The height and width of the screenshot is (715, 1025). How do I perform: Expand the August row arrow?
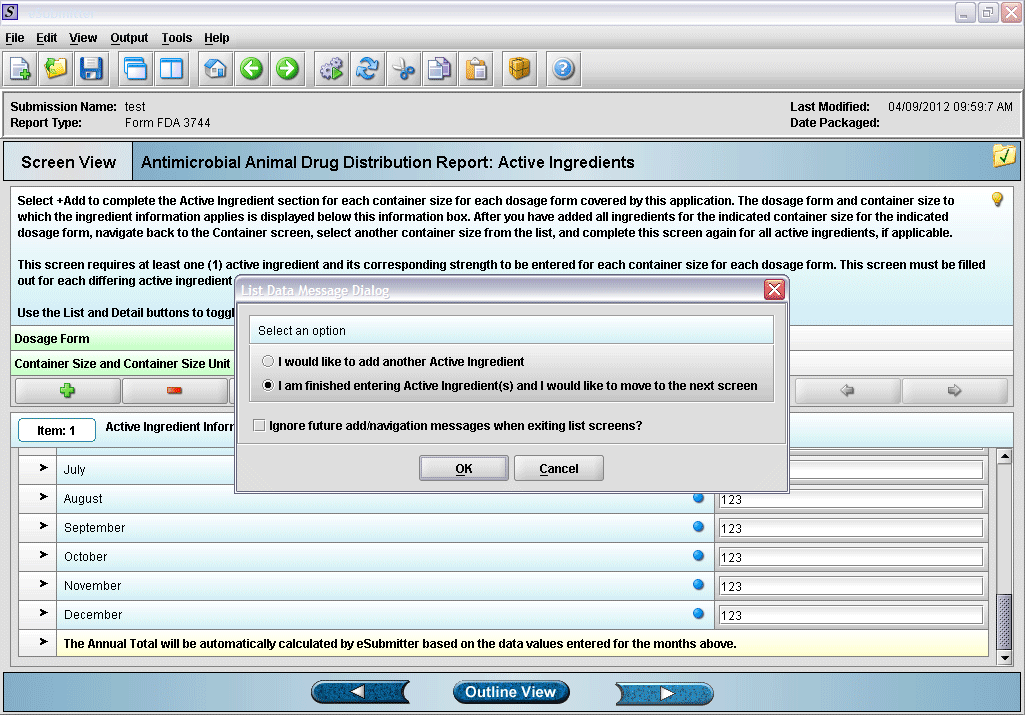pyautogui.click(x=43, y=497)
